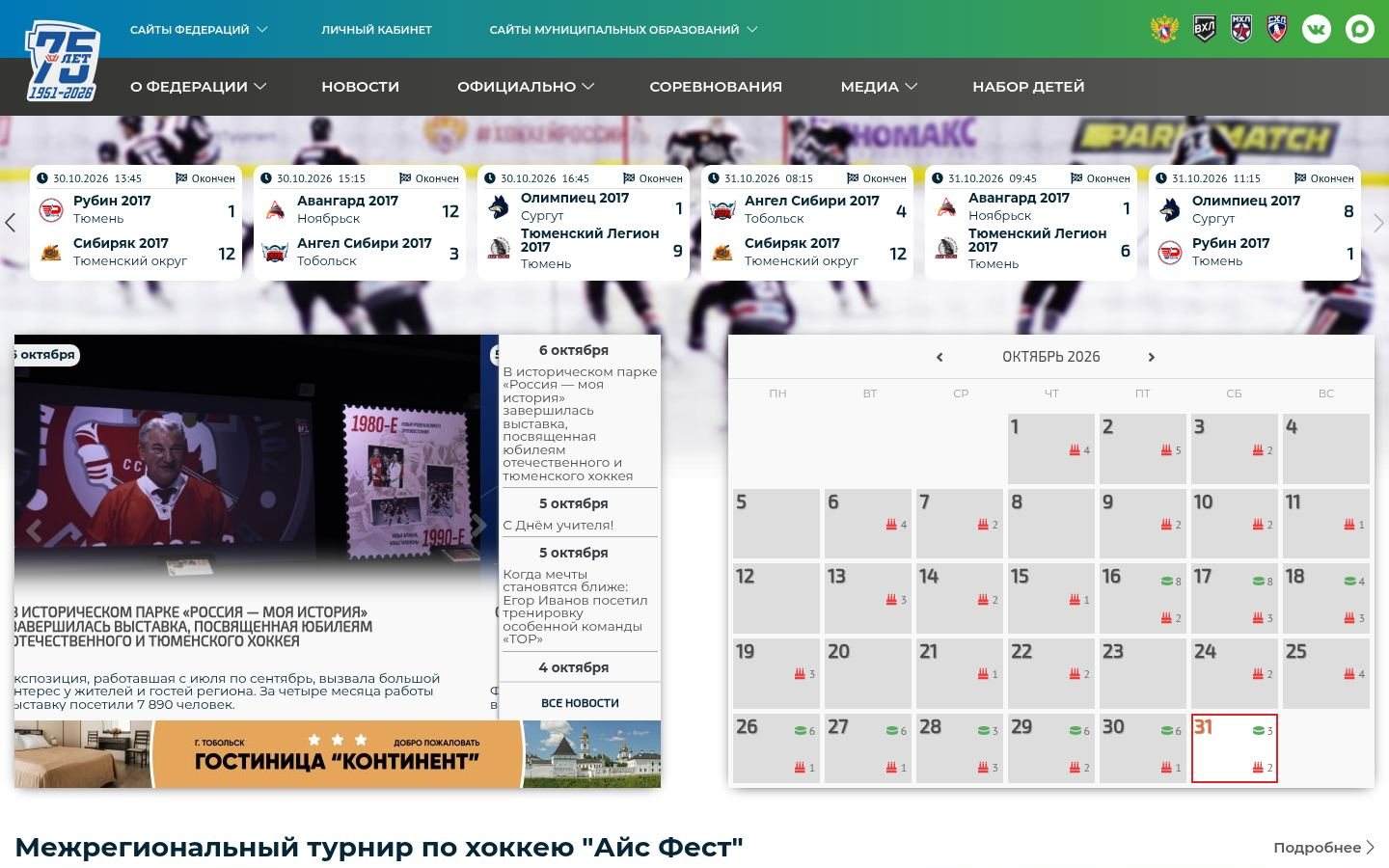Open match card Рубин 2017 vs Сибиряк 2017
The width and height of the screenshot is (1389, 868).
(x=136, y=223)
